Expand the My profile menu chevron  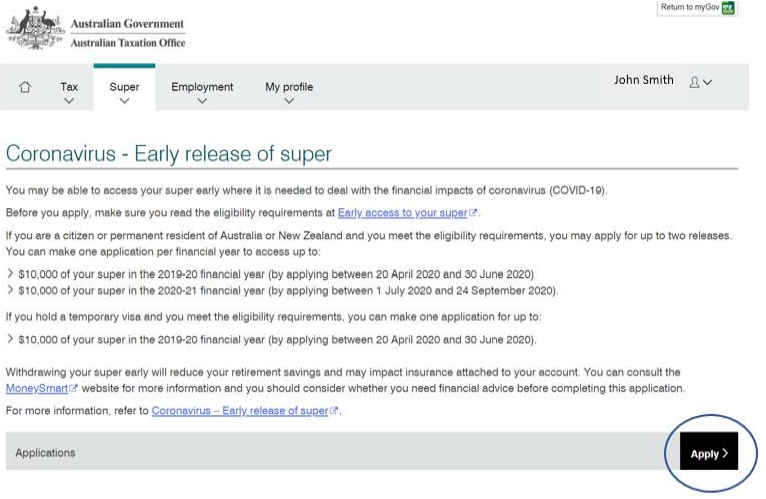coord(289,101)
